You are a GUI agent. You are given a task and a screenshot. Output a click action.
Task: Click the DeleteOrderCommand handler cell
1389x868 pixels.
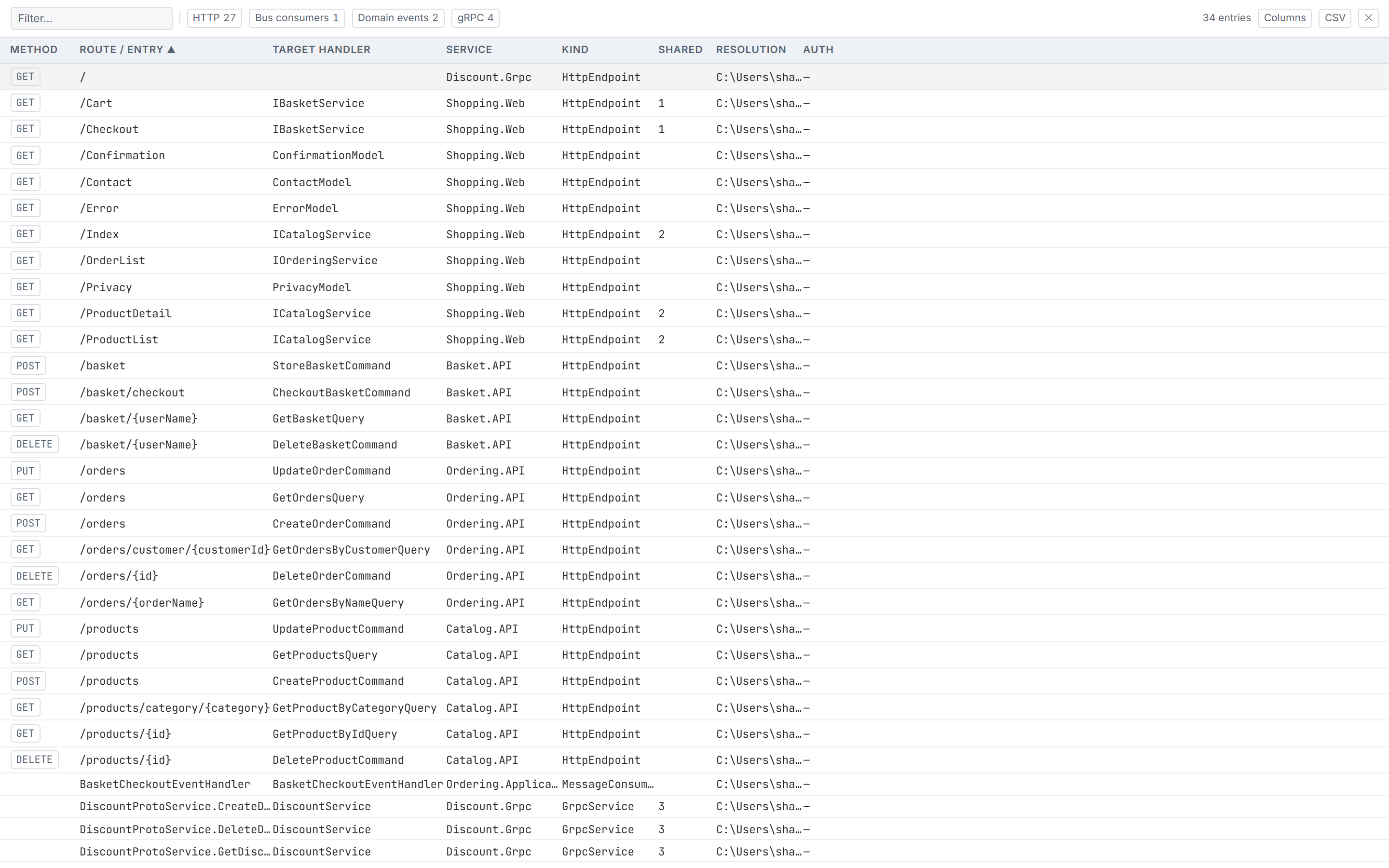(332, 576)
